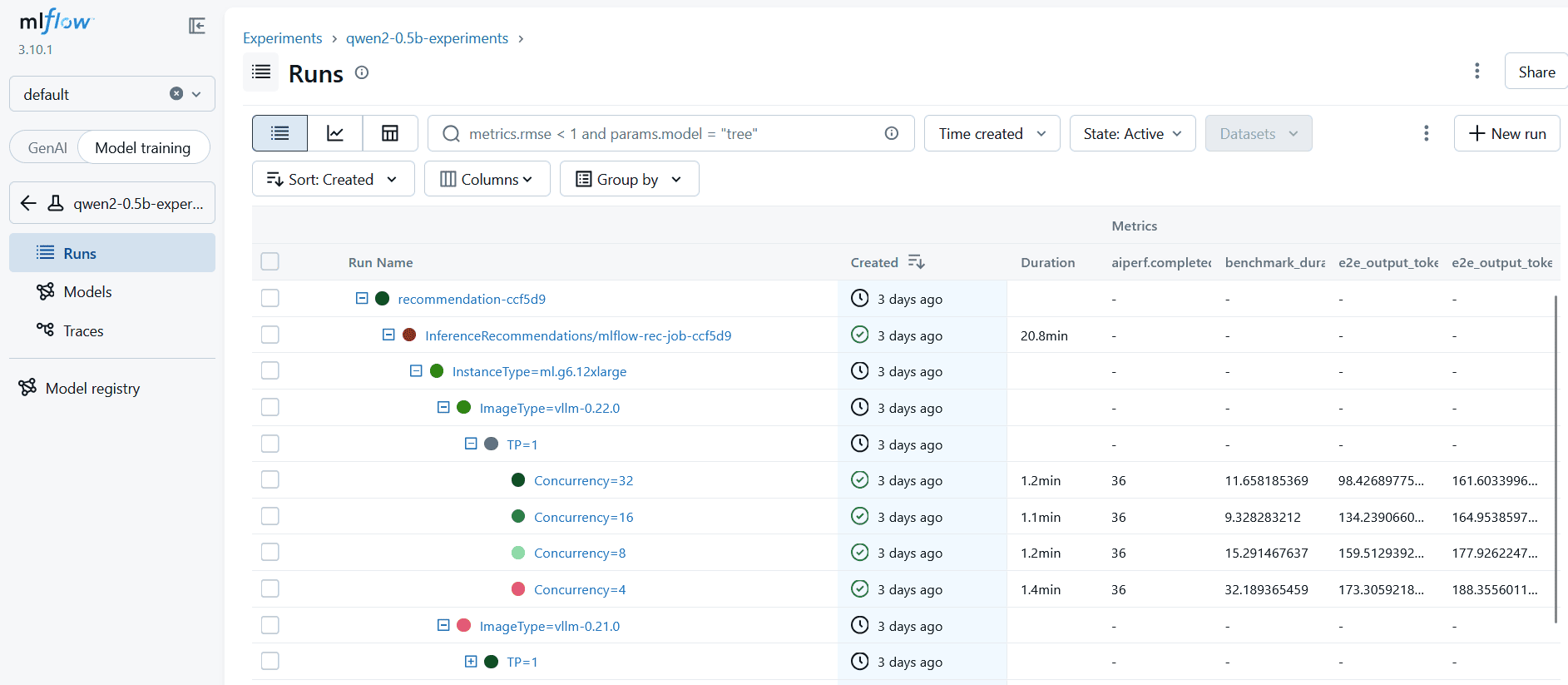
Task: Open the Group by dropdown
Action: pos(629,179)
